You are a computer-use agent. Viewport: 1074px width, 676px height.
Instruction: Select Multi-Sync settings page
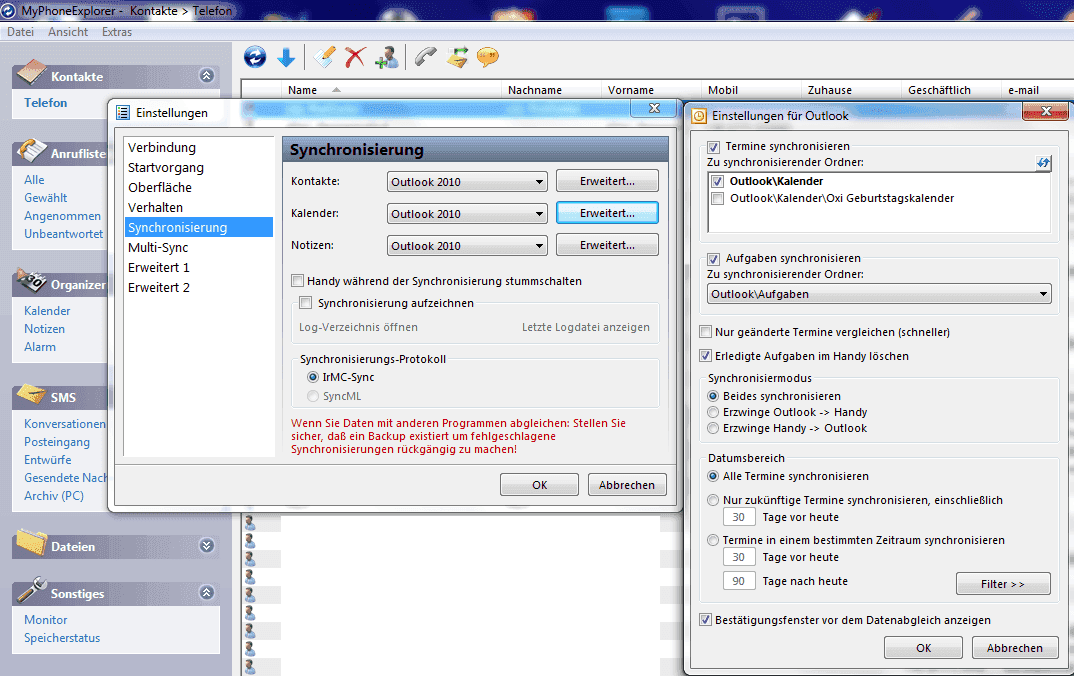[x=158, y=248]
